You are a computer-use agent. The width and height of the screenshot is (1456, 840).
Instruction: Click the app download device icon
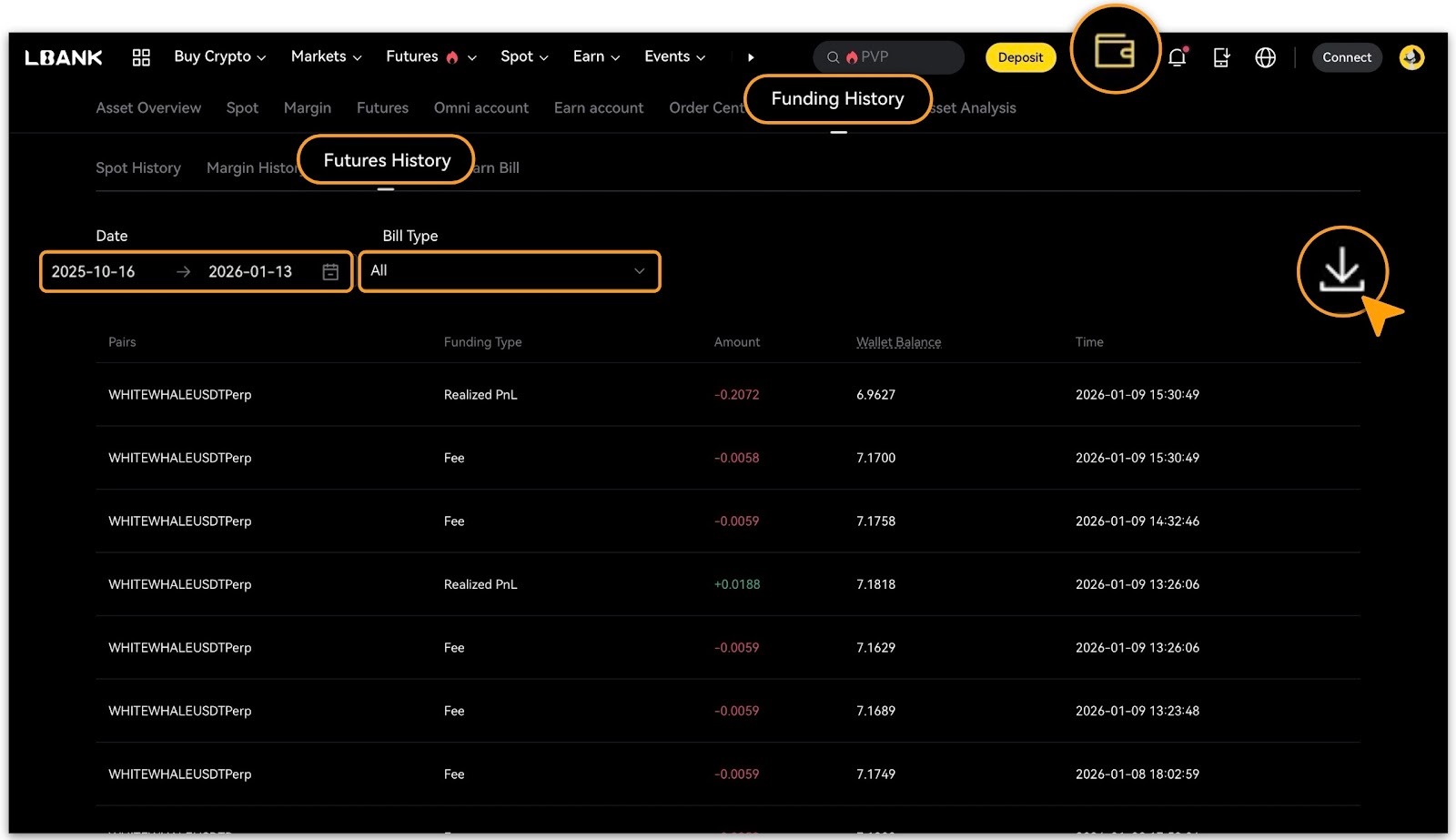point(1221,57)
